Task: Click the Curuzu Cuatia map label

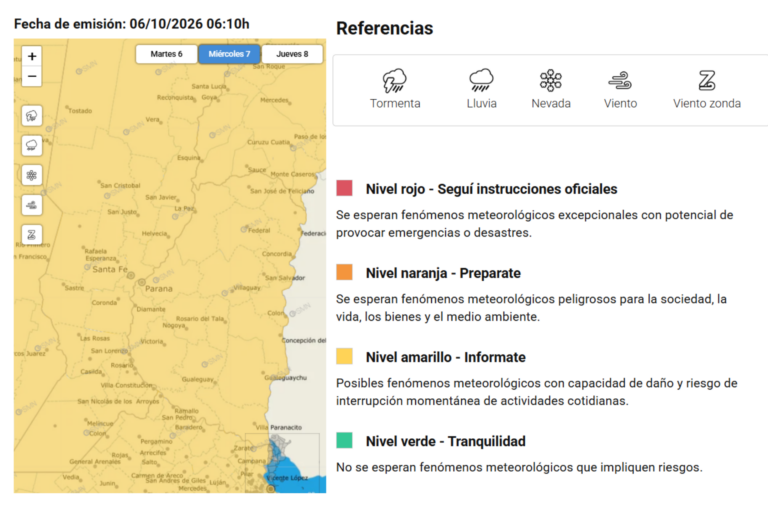Action: pyautogui.click(x=268, y=142)
